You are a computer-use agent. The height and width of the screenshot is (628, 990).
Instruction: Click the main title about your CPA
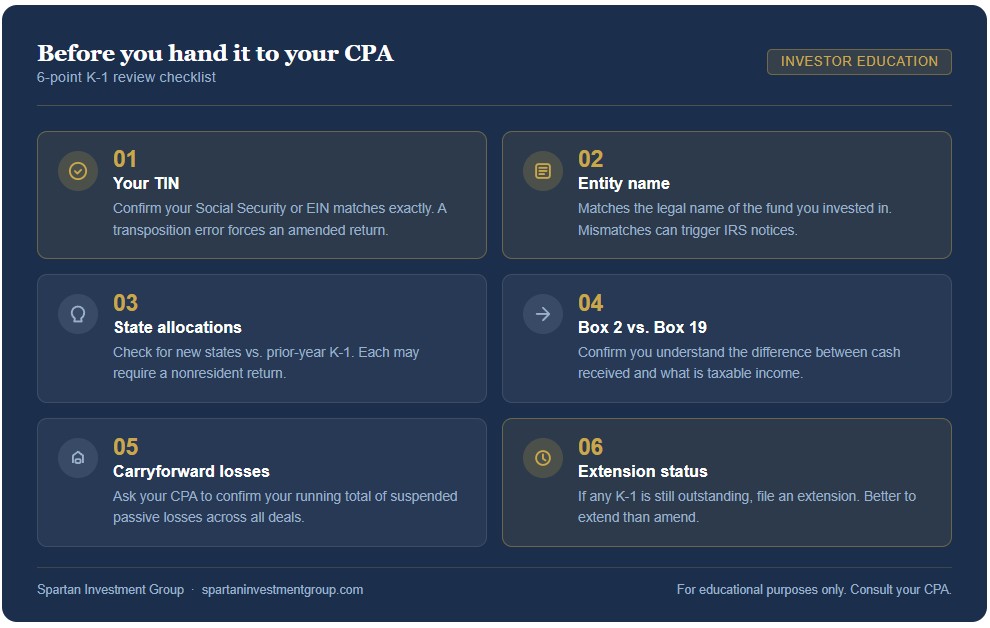pos(215,54)
